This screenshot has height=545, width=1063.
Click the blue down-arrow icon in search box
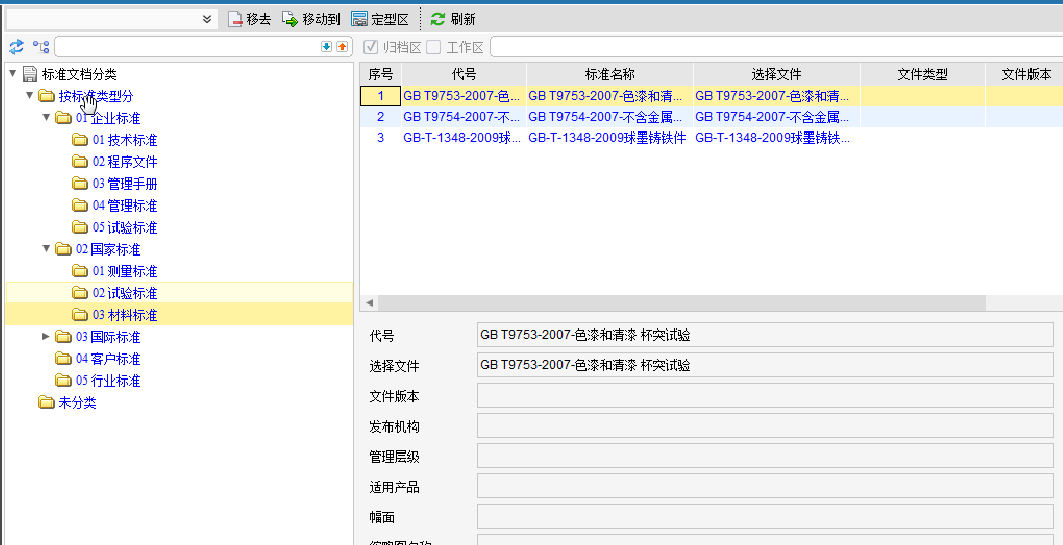coord(326,47)
